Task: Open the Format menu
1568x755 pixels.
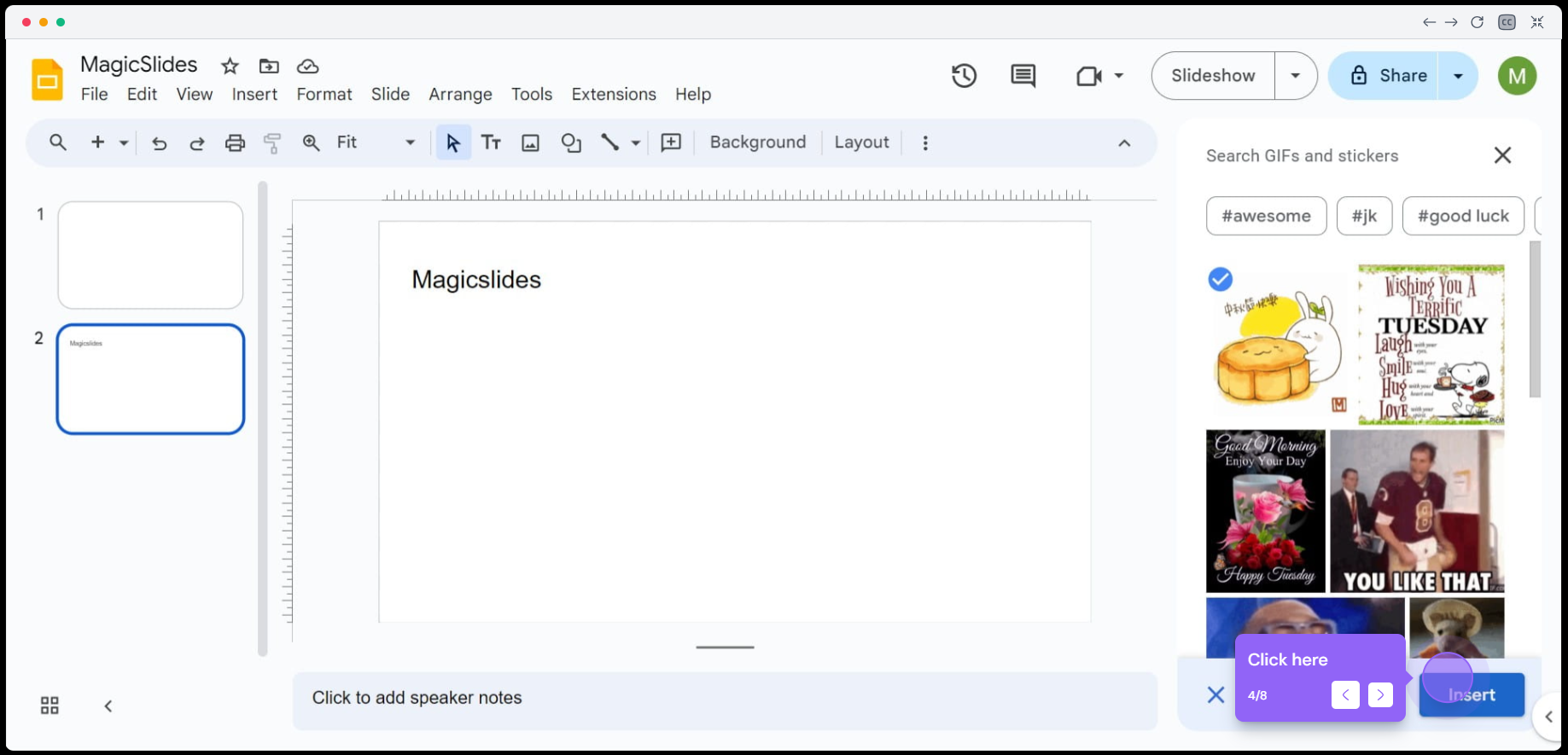Action: pos(324,94)
